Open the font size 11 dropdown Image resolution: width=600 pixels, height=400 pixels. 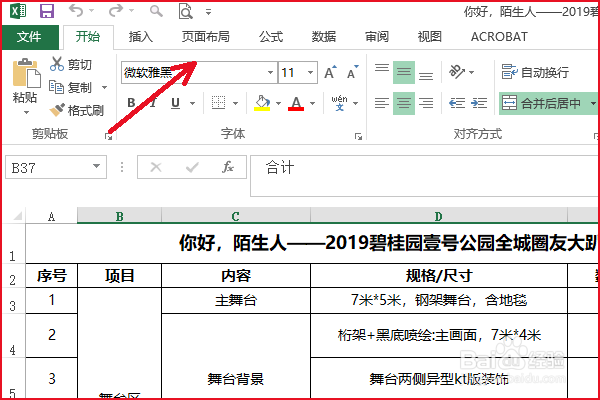point(310,72)
